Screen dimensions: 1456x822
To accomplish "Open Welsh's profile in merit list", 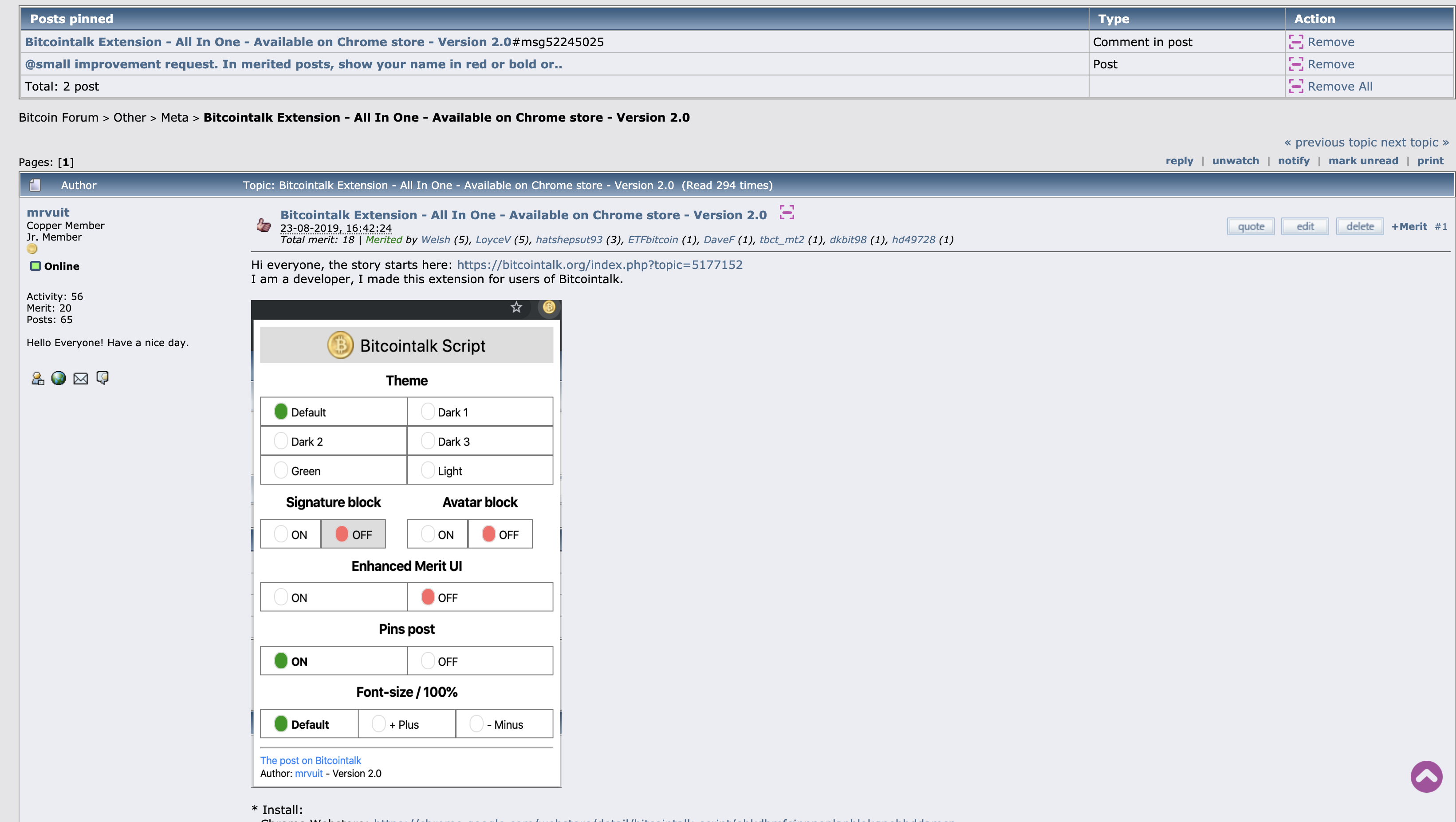I will point(436,240).
